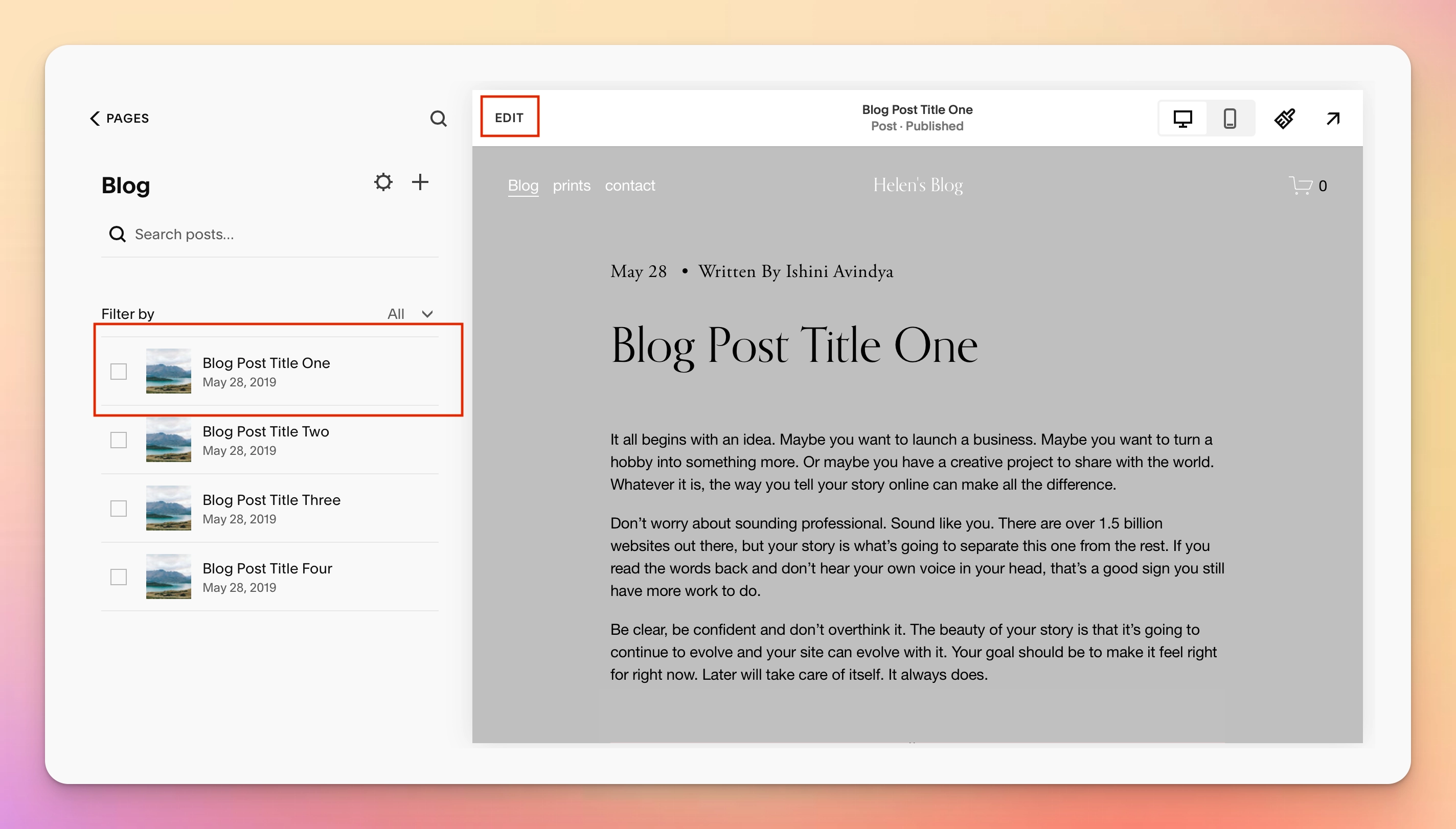Open the prints nav link
The width and height of the screenshot is (1456, 829).
pyautogui.click(x=572, y=186)
